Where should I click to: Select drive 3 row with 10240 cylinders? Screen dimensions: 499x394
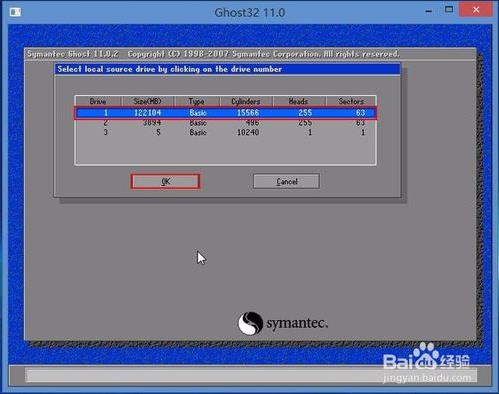[226, 132]
